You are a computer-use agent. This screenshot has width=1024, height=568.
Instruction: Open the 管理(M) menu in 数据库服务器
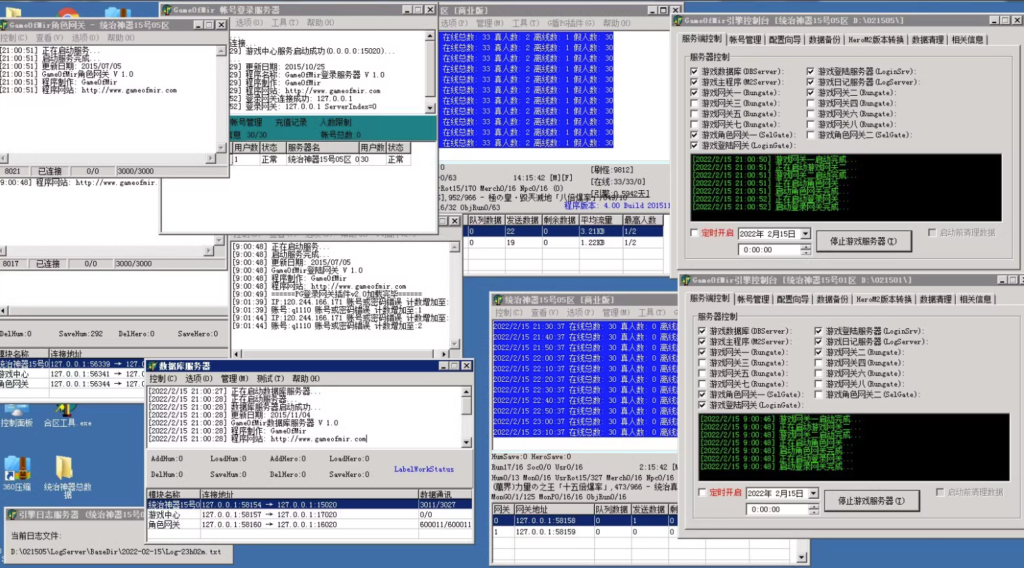click(235, 380)
